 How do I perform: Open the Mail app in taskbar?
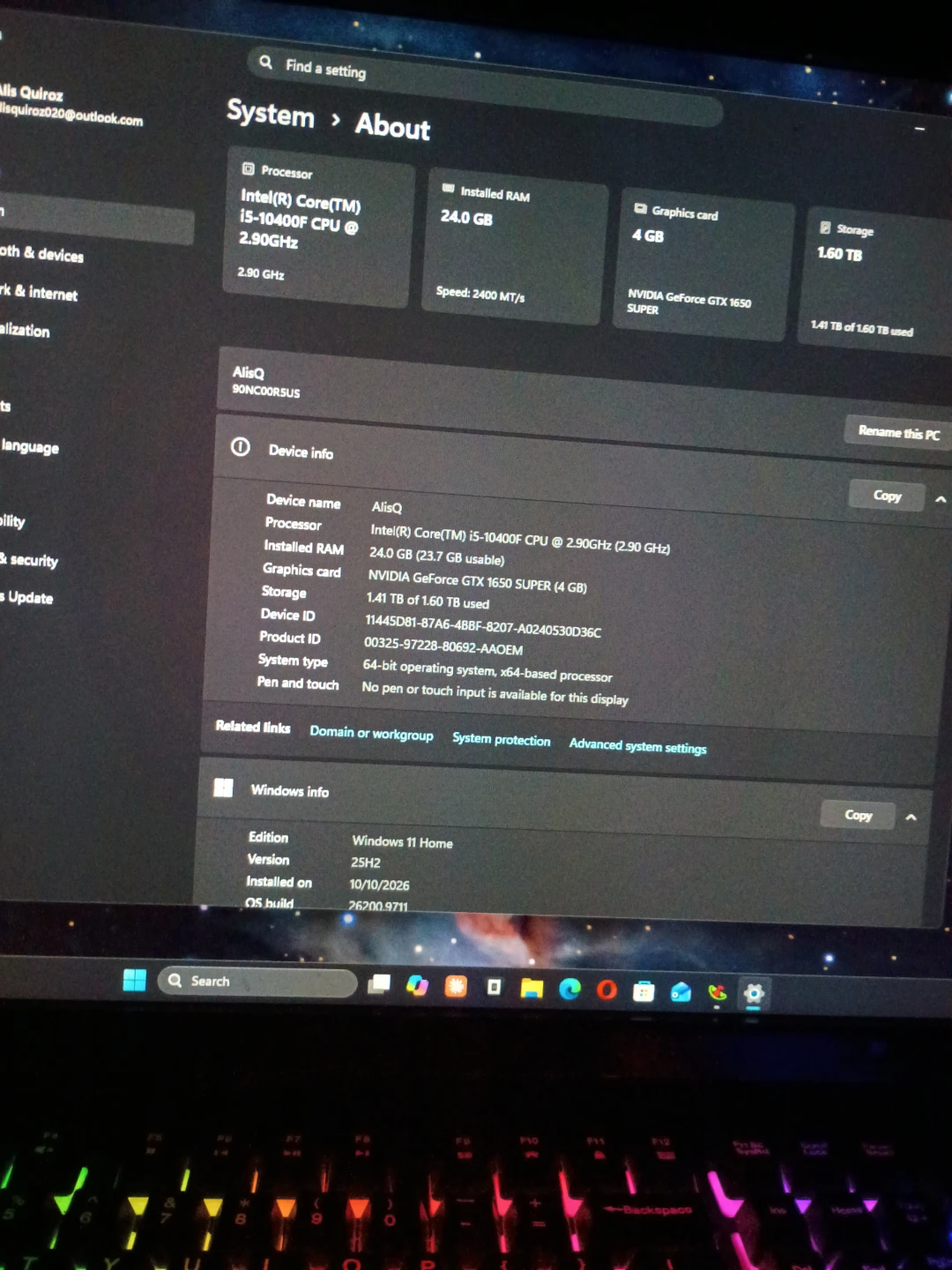681,993
